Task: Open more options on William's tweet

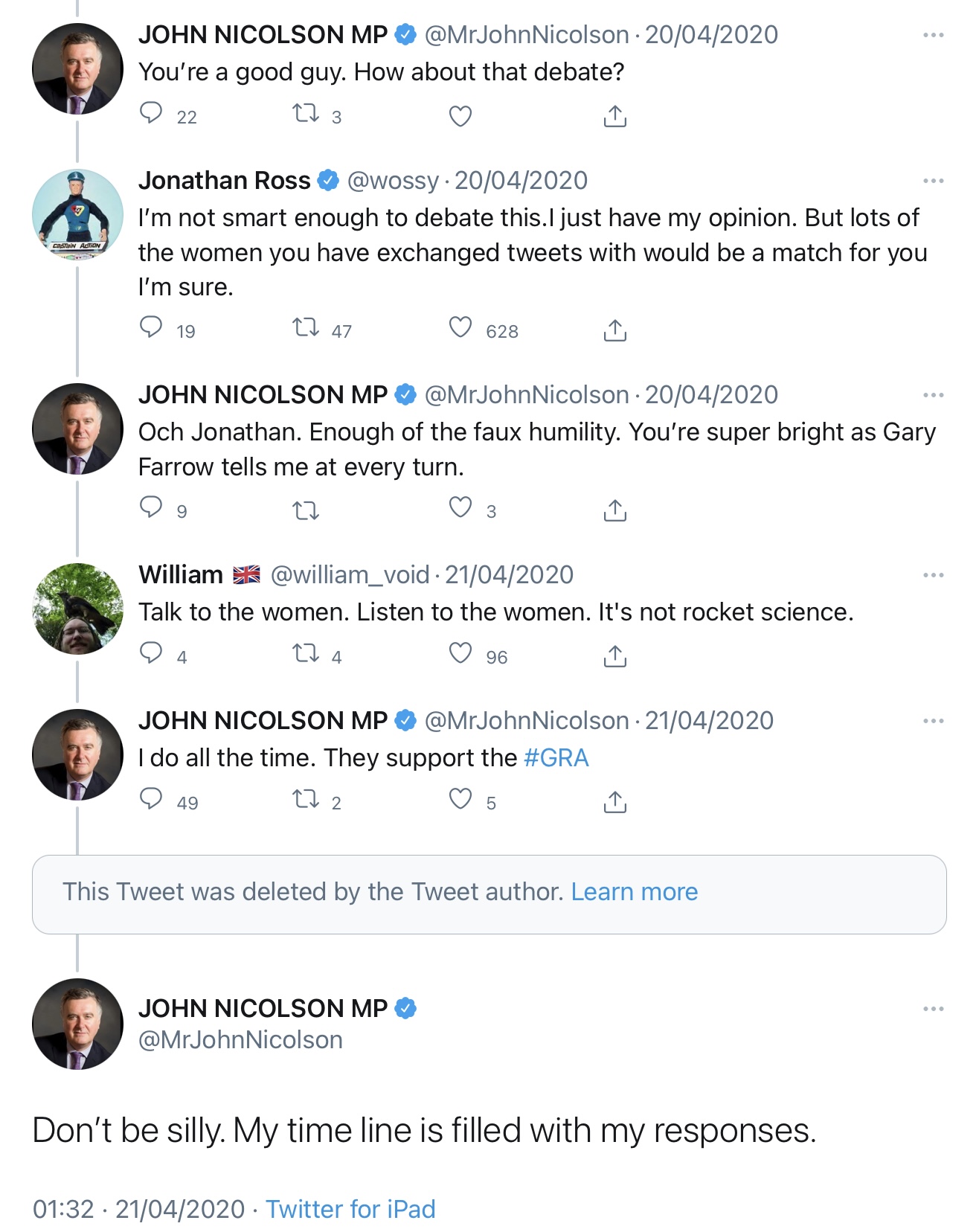Action: (933, 575)
